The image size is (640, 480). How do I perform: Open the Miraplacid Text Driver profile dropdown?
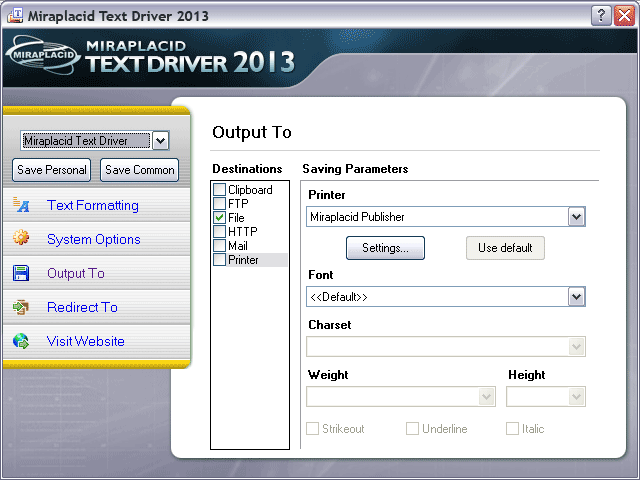coord(160,141)
